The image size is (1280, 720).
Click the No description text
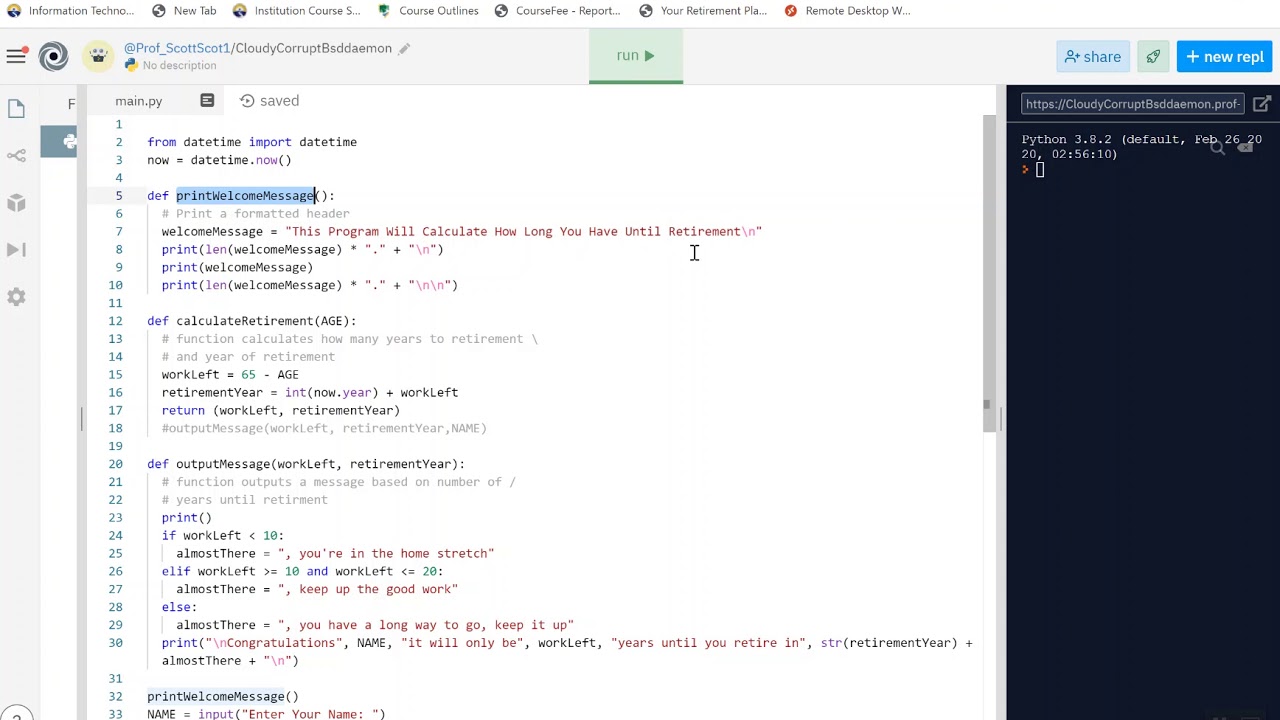click(179, 65)
